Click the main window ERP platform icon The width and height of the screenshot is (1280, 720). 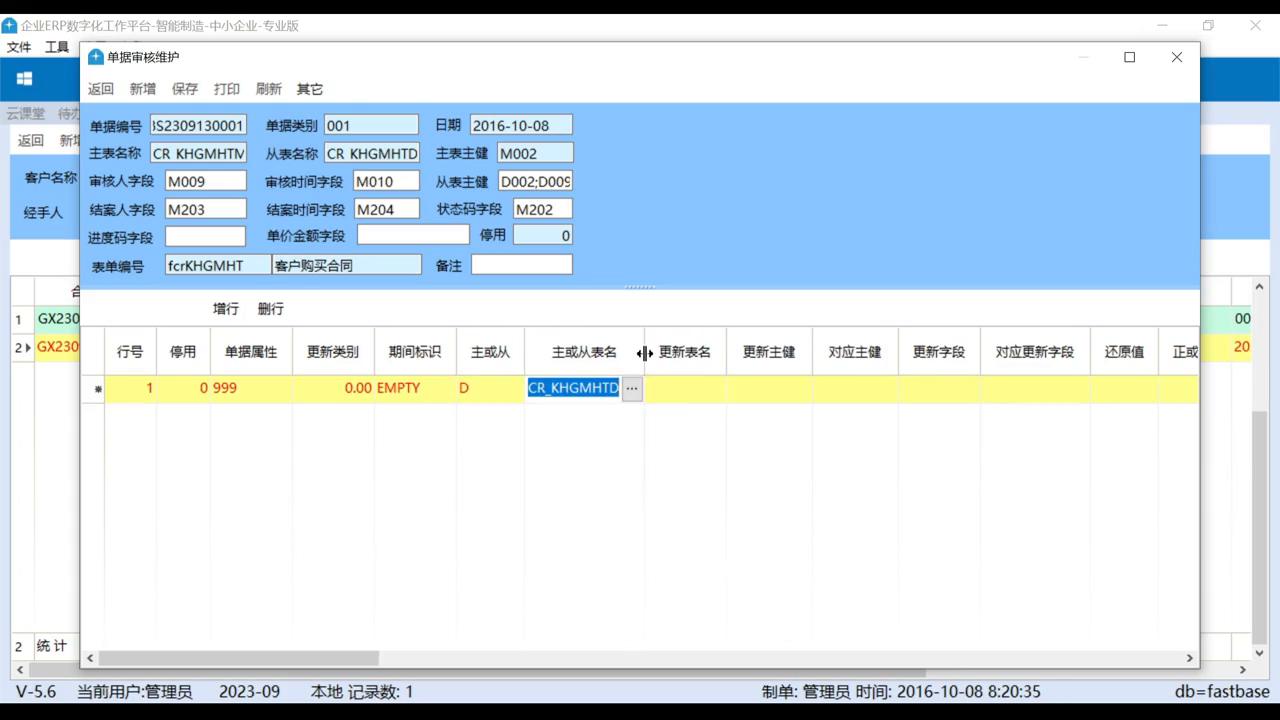click(x=9, y=25)
